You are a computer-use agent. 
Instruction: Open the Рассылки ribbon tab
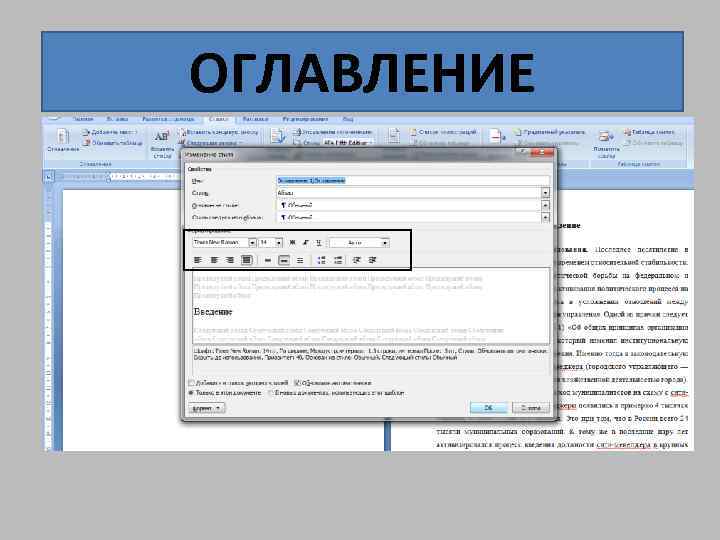(255, 119)
